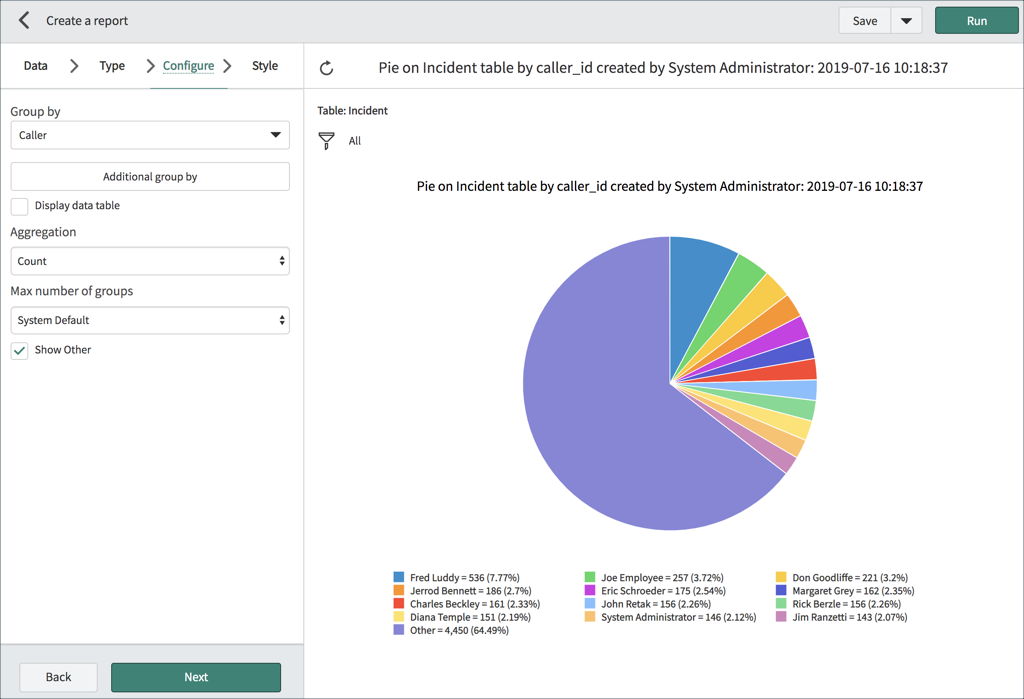
Task: Open the Aggregation Count dropdown
Action: tap(149, 261)
